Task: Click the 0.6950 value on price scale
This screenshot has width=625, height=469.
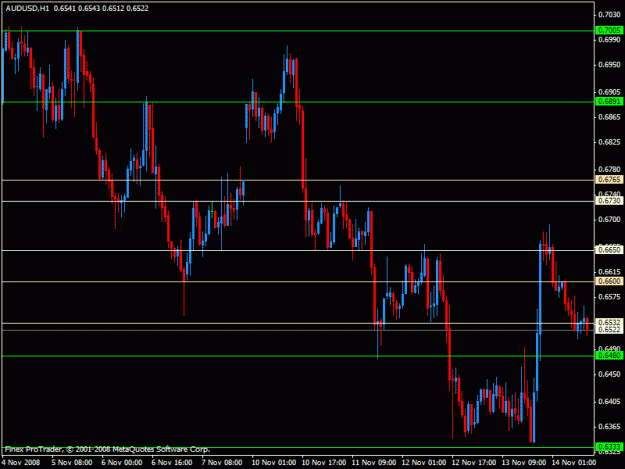Action: coord(609,65)
